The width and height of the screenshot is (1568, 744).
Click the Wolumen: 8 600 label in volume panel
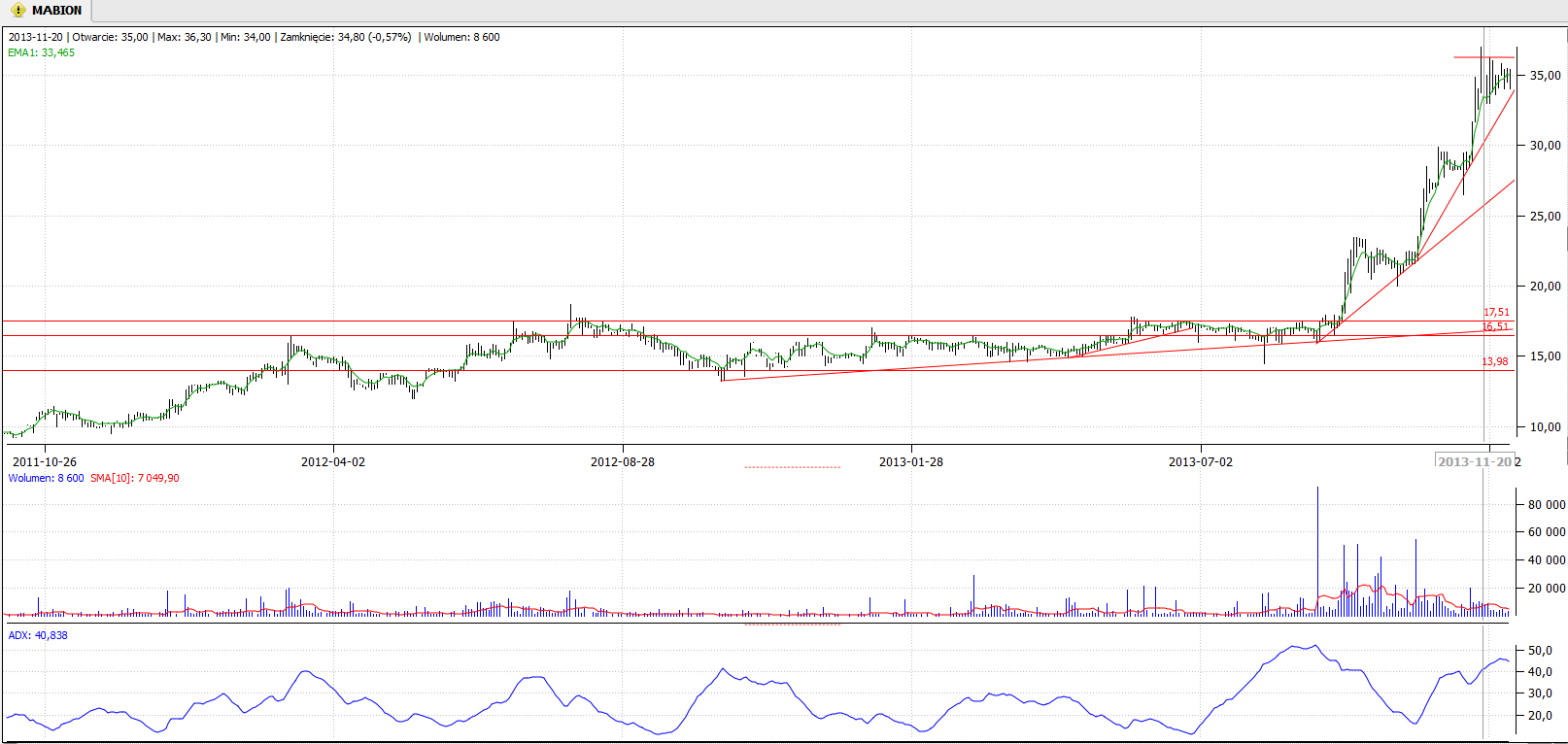tap(46, 478)
